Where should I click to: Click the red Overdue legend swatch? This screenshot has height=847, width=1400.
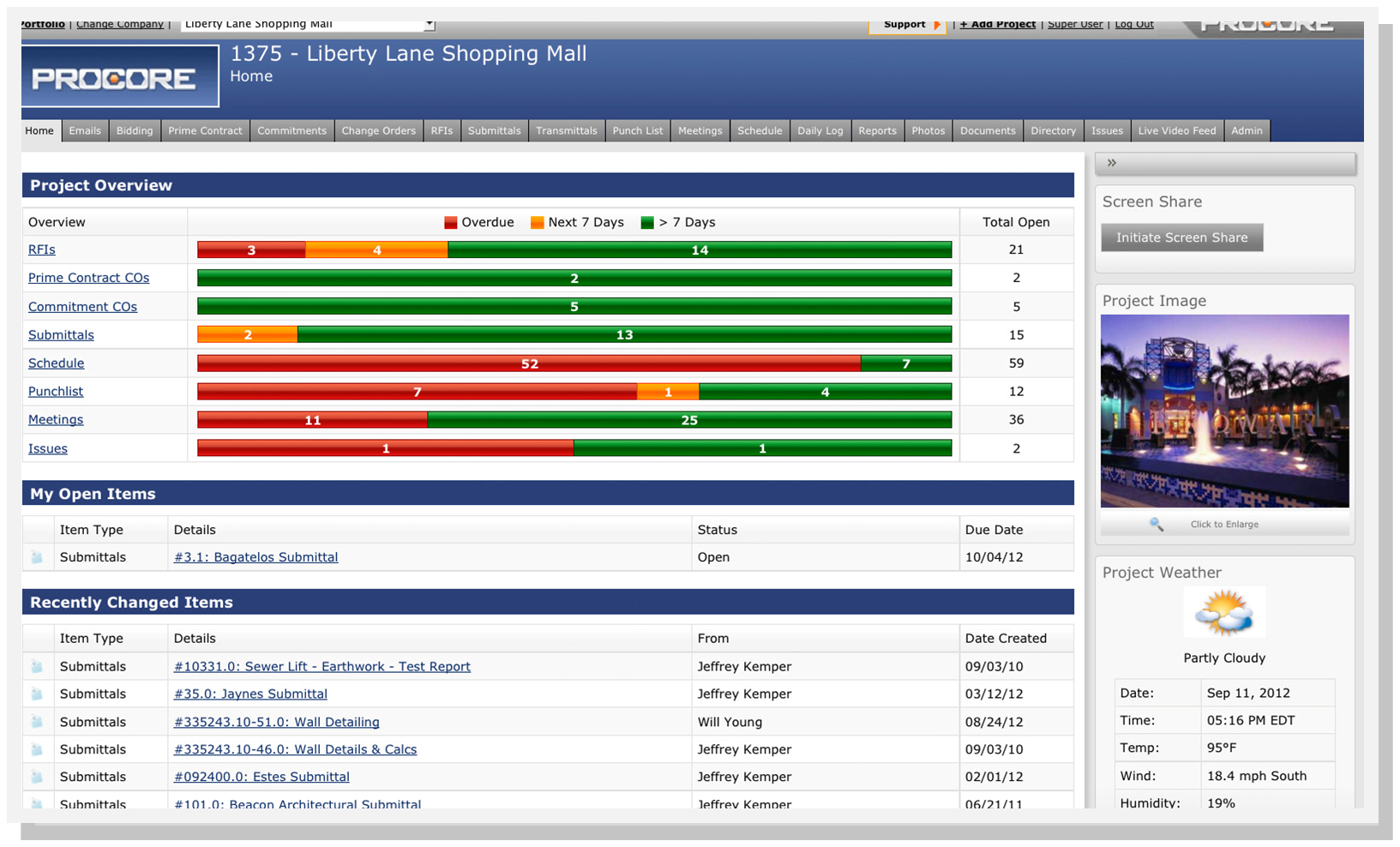(451, 223)
